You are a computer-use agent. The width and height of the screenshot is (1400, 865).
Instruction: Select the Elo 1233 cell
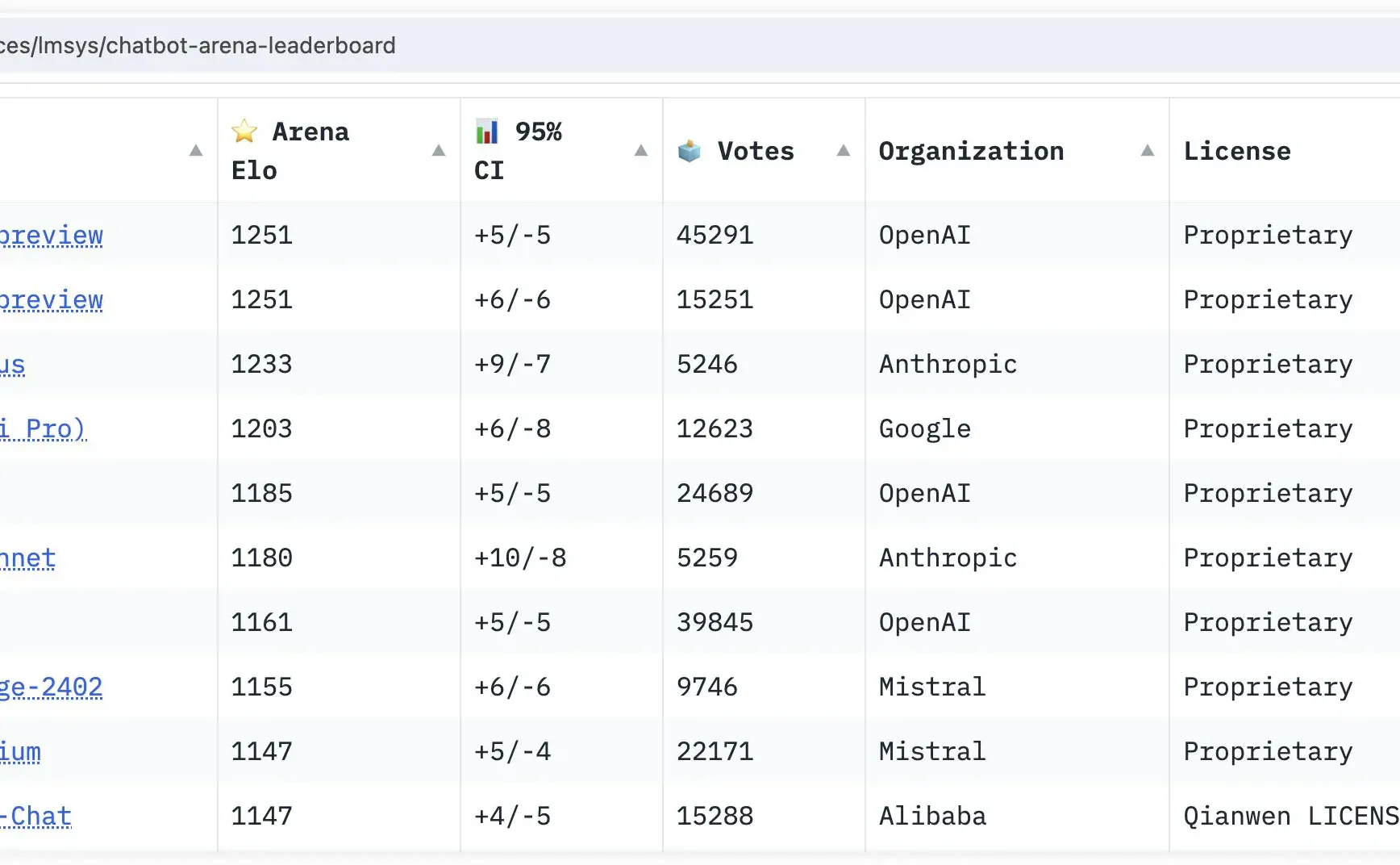pyautogui.click(x=339, y=364)
